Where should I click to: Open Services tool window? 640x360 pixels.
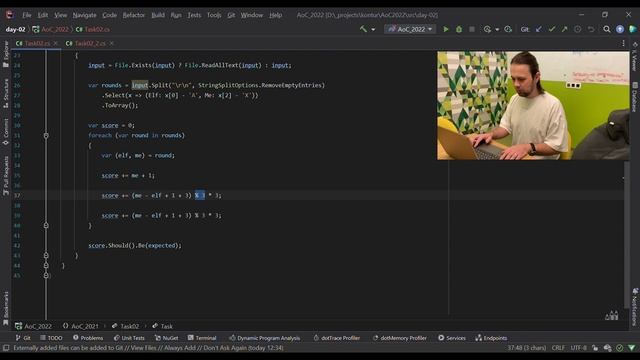pyautogui.click(x=452, y=338)
